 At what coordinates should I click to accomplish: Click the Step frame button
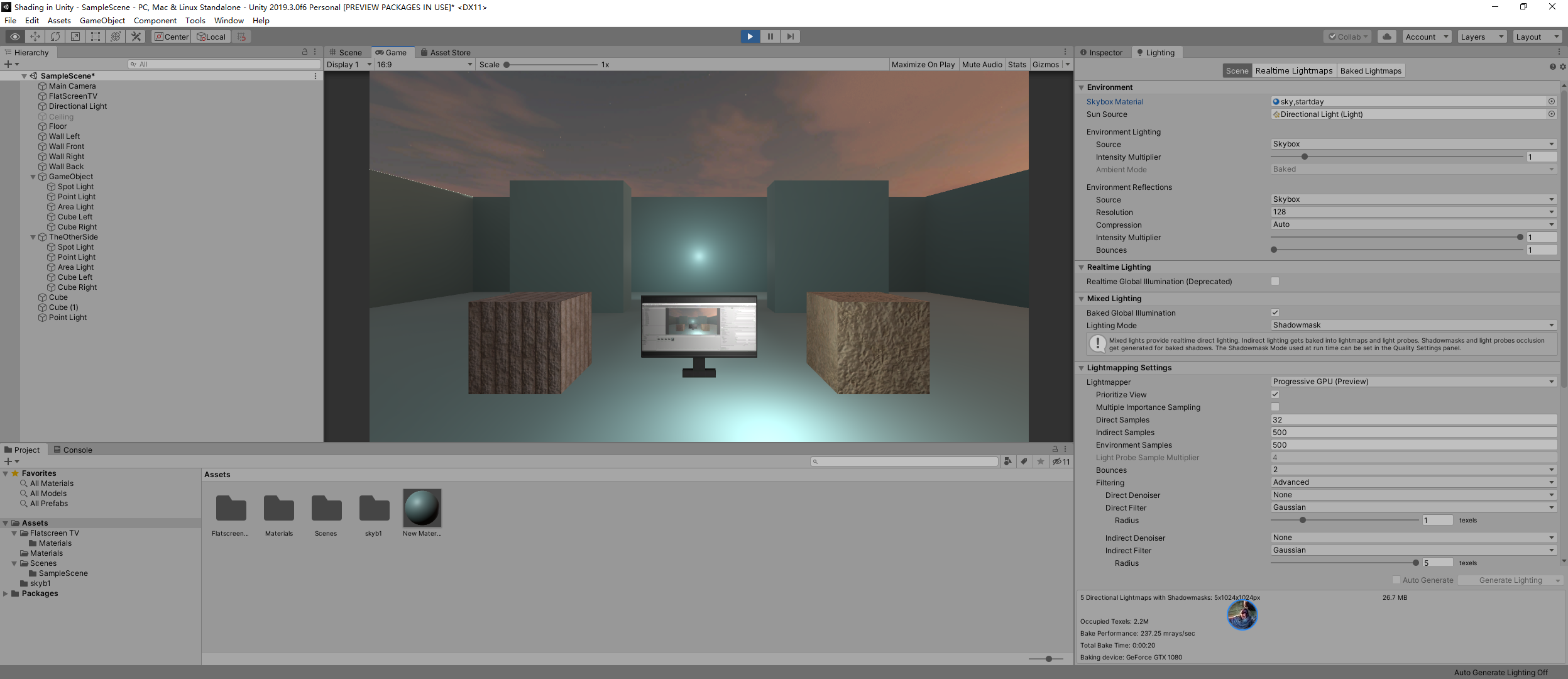pyautogui.click(x=791, y=36)
